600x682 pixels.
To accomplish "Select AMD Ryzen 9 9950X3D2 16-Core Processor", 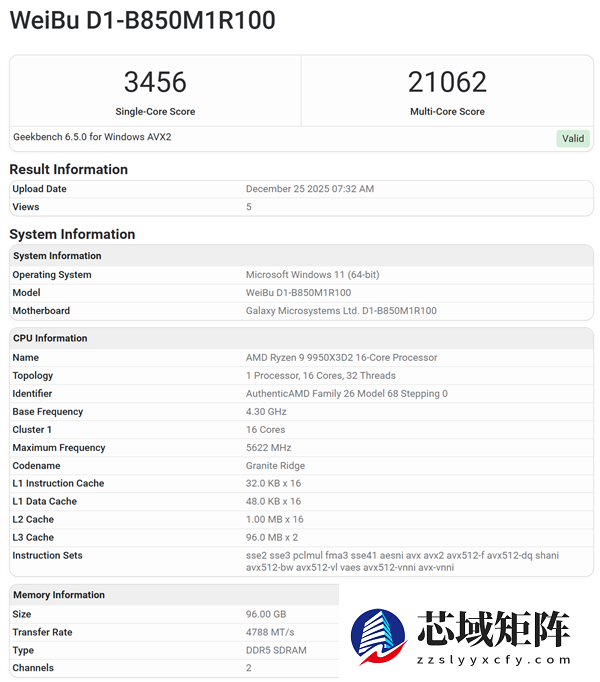I will tap(342, 358).
